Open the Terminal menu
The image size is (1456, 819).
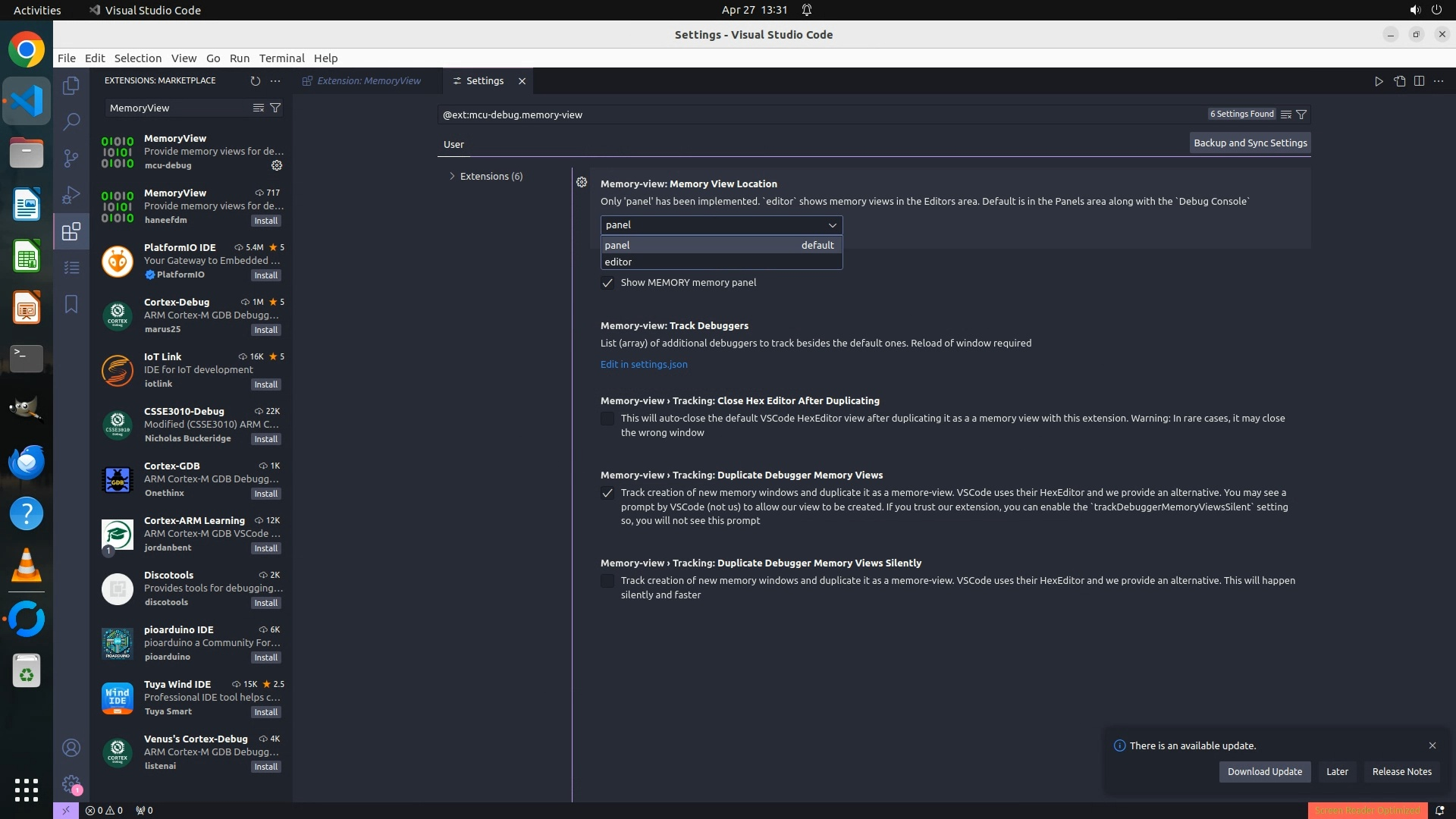pos(281,58)
